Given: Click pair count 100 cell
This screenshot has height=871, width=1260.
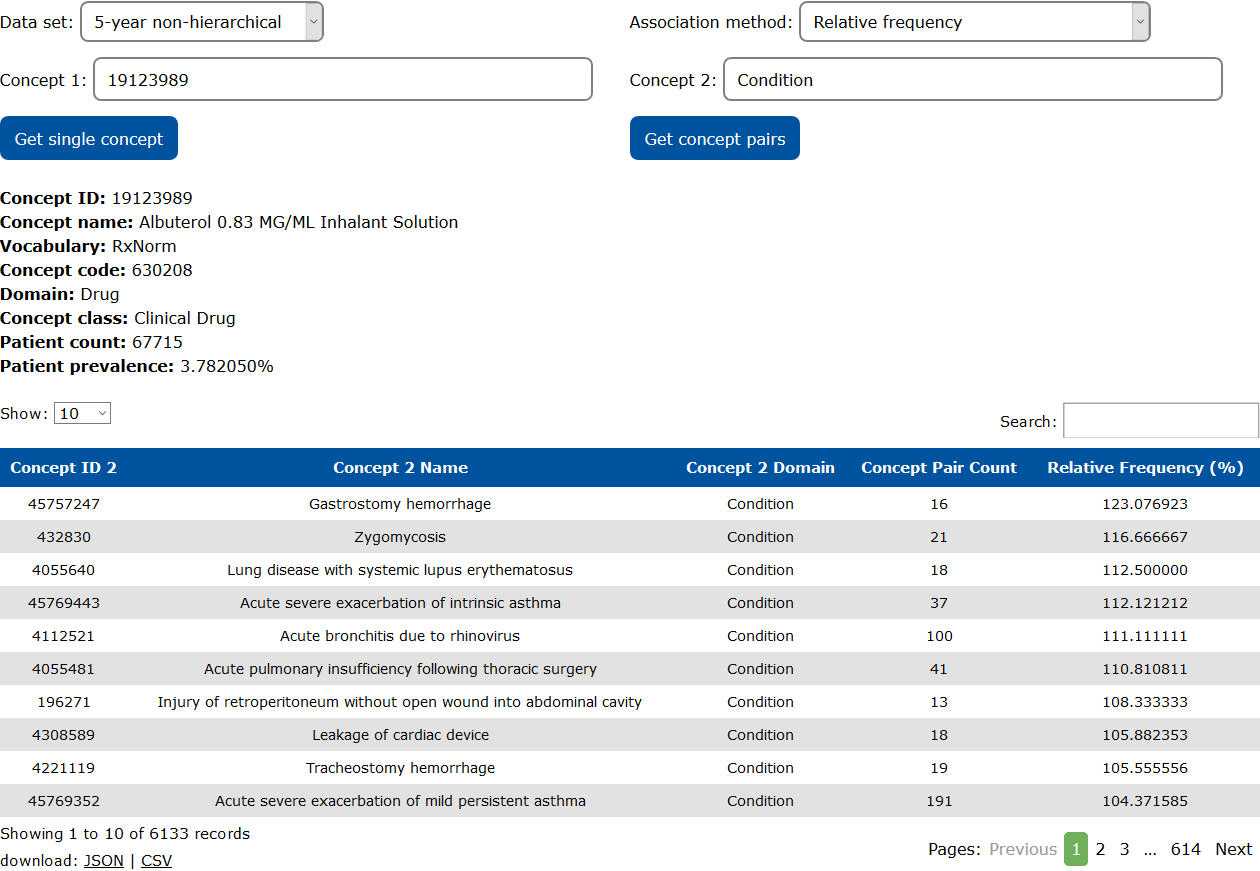Looking at the screenshot, I should tap(939, 636).
